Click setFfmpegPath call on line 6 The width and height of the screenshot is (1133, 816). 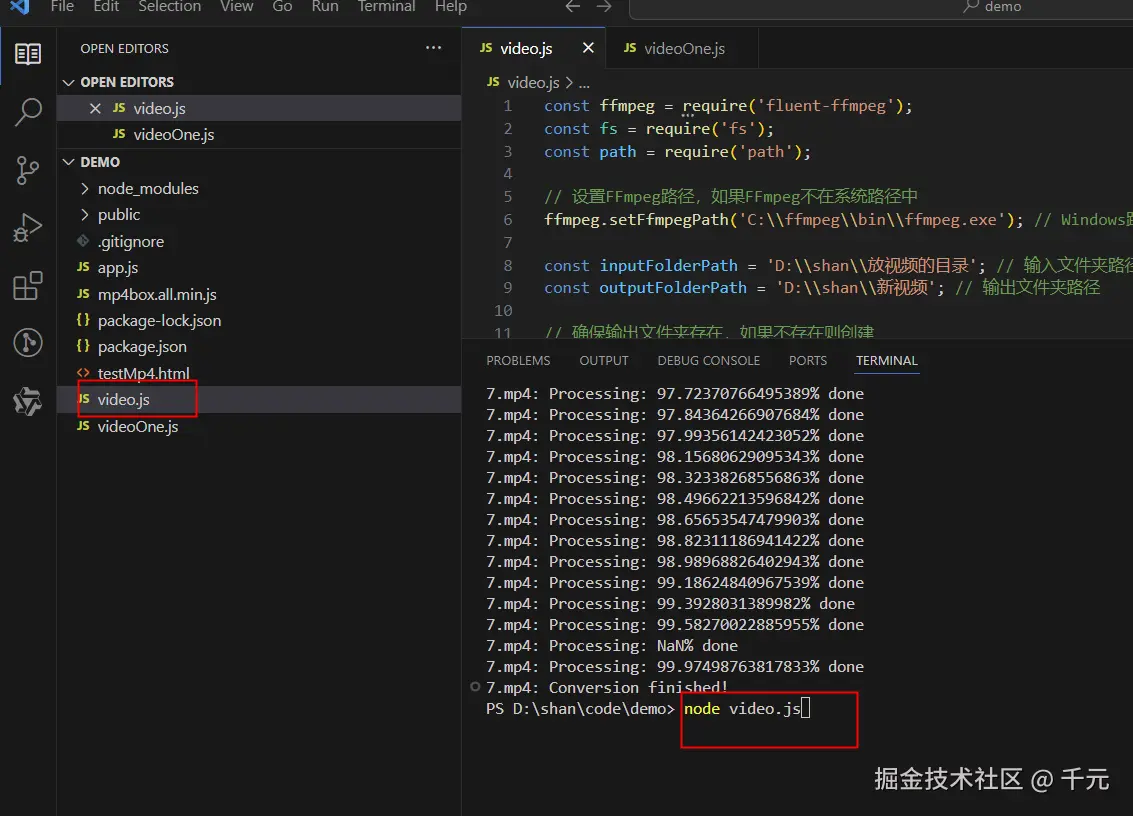tap(668, 220)
